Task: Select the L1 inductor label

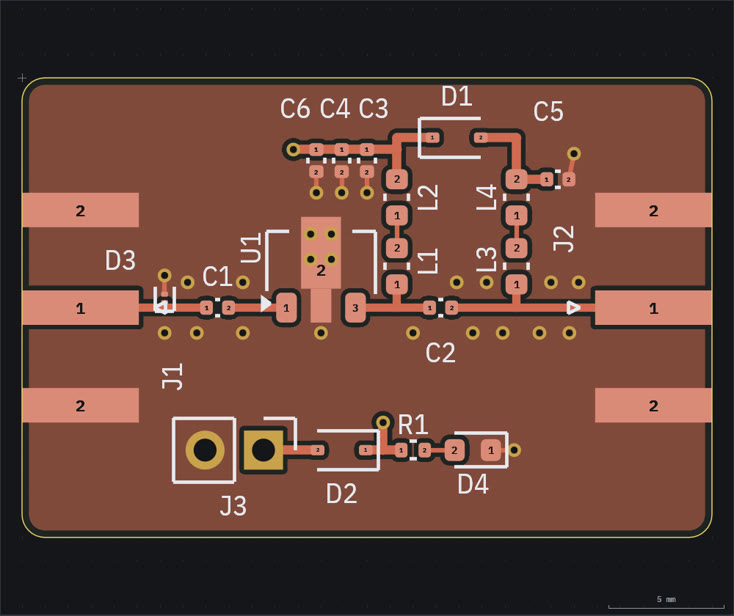Action: [428, 261]
